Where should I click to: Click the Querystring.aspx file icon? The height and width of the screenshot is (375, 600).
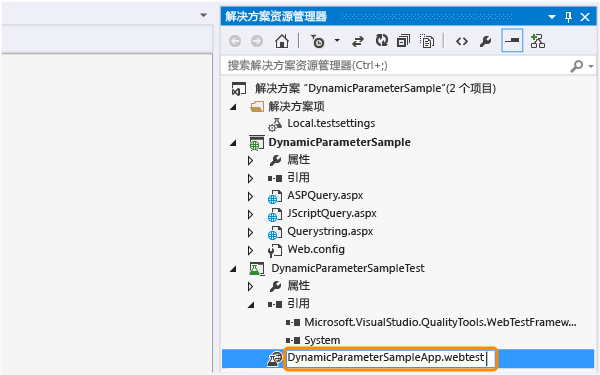coord(275,232)
